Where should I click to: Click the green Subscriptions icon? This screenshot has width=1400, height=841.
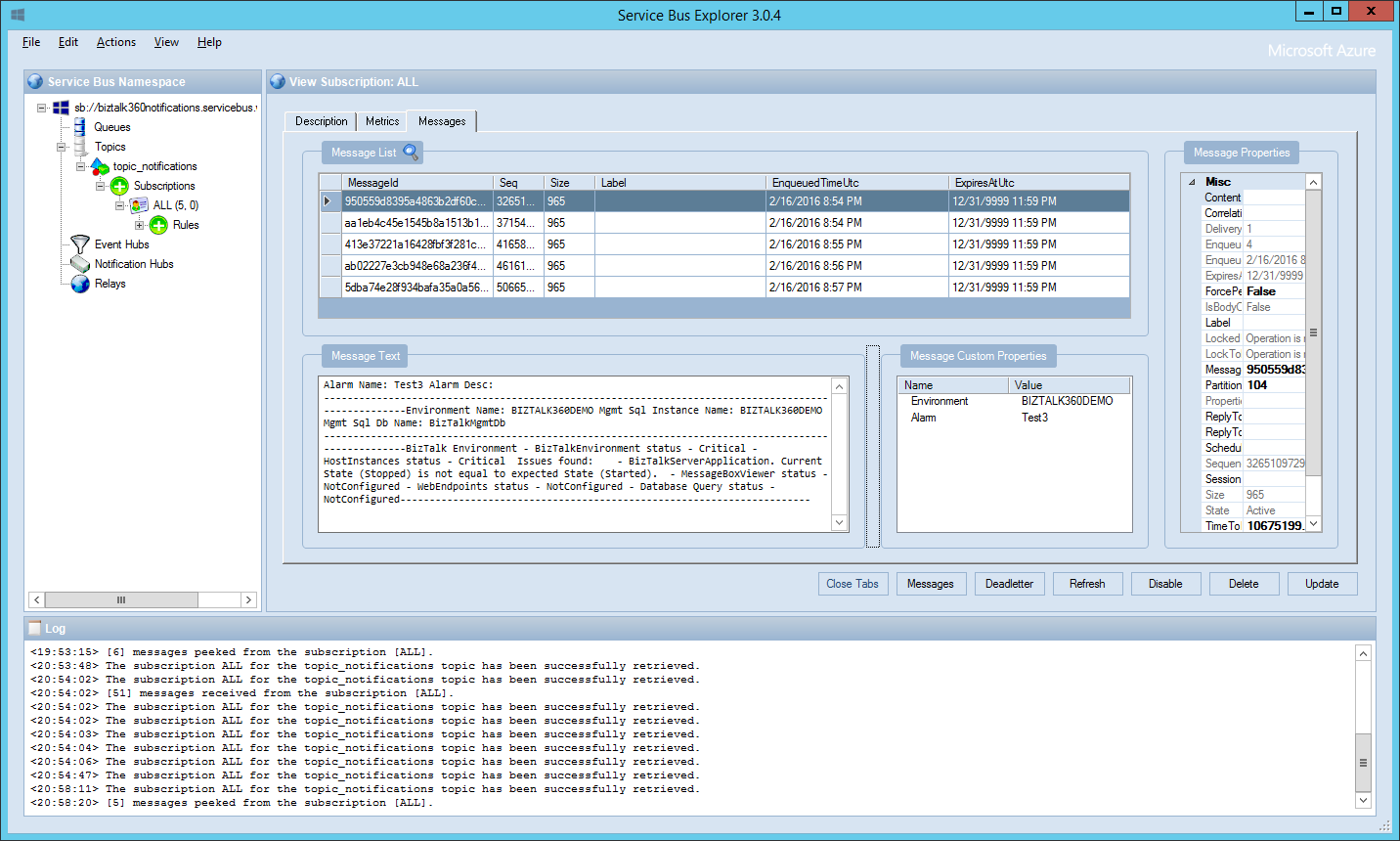(x=119, y=186)
